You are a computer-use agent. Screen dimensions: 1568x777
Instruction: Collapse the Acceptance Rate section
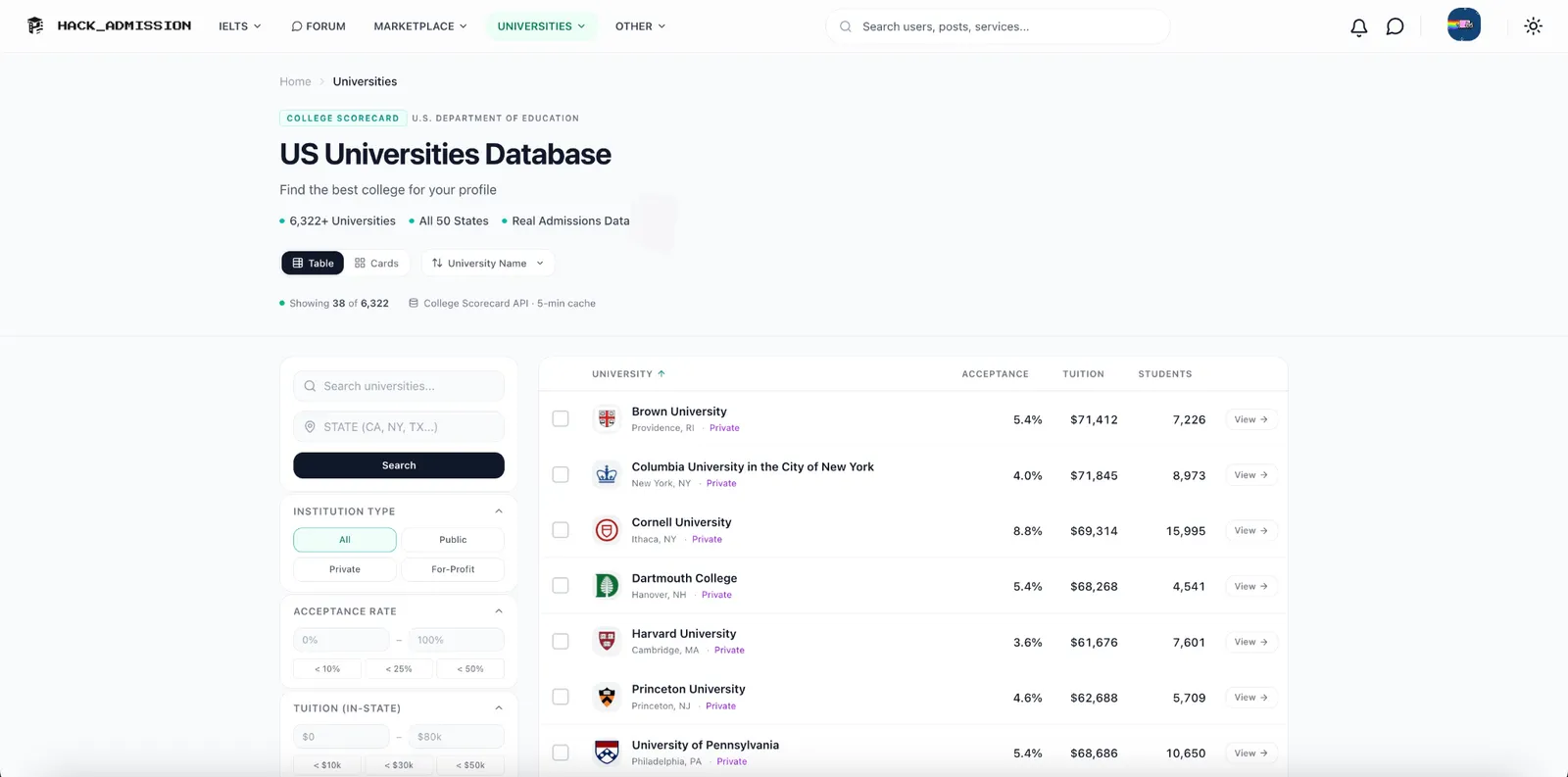(499, 611)
